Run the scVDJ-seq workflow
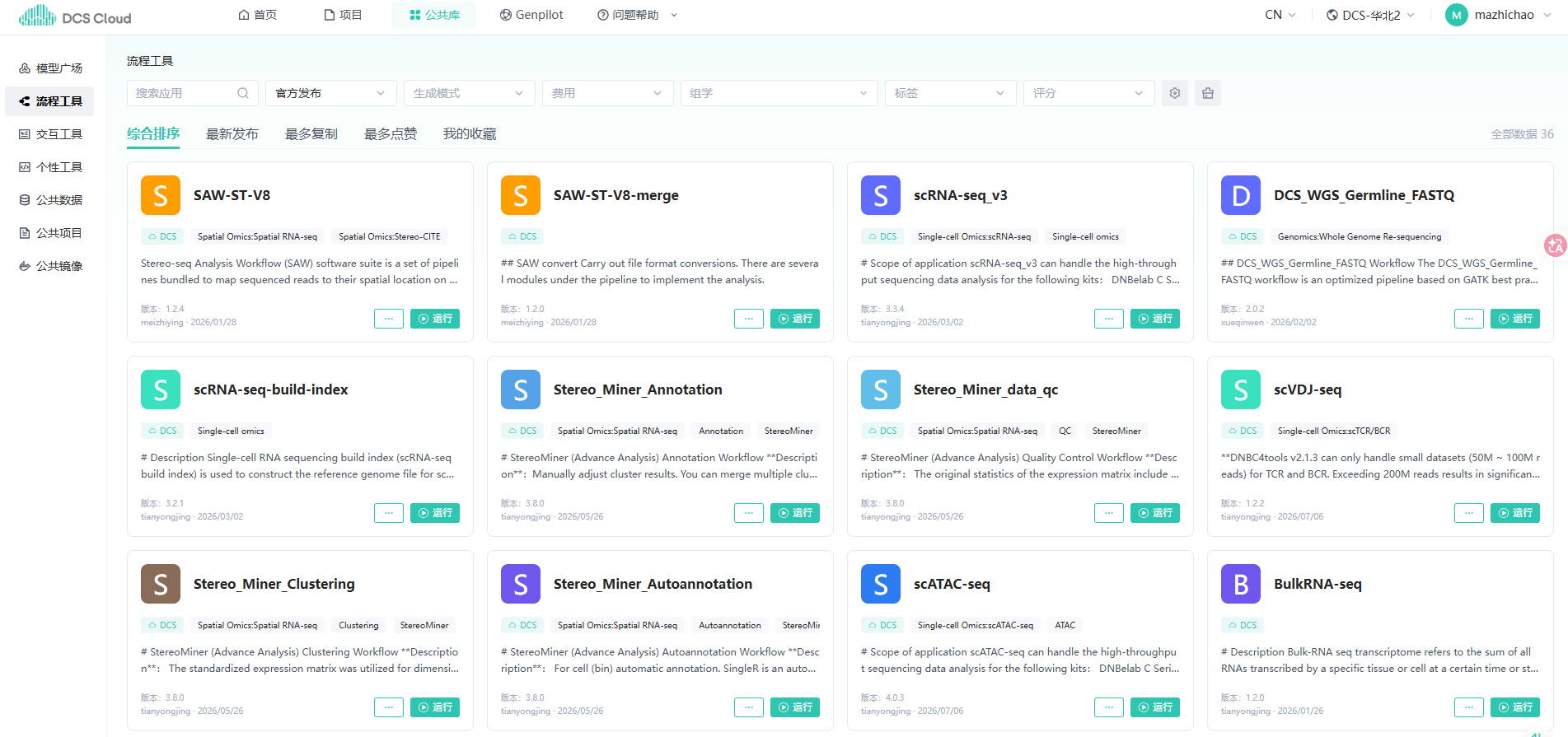Viewport: 1568px width, 737px height. (1515, 513)
